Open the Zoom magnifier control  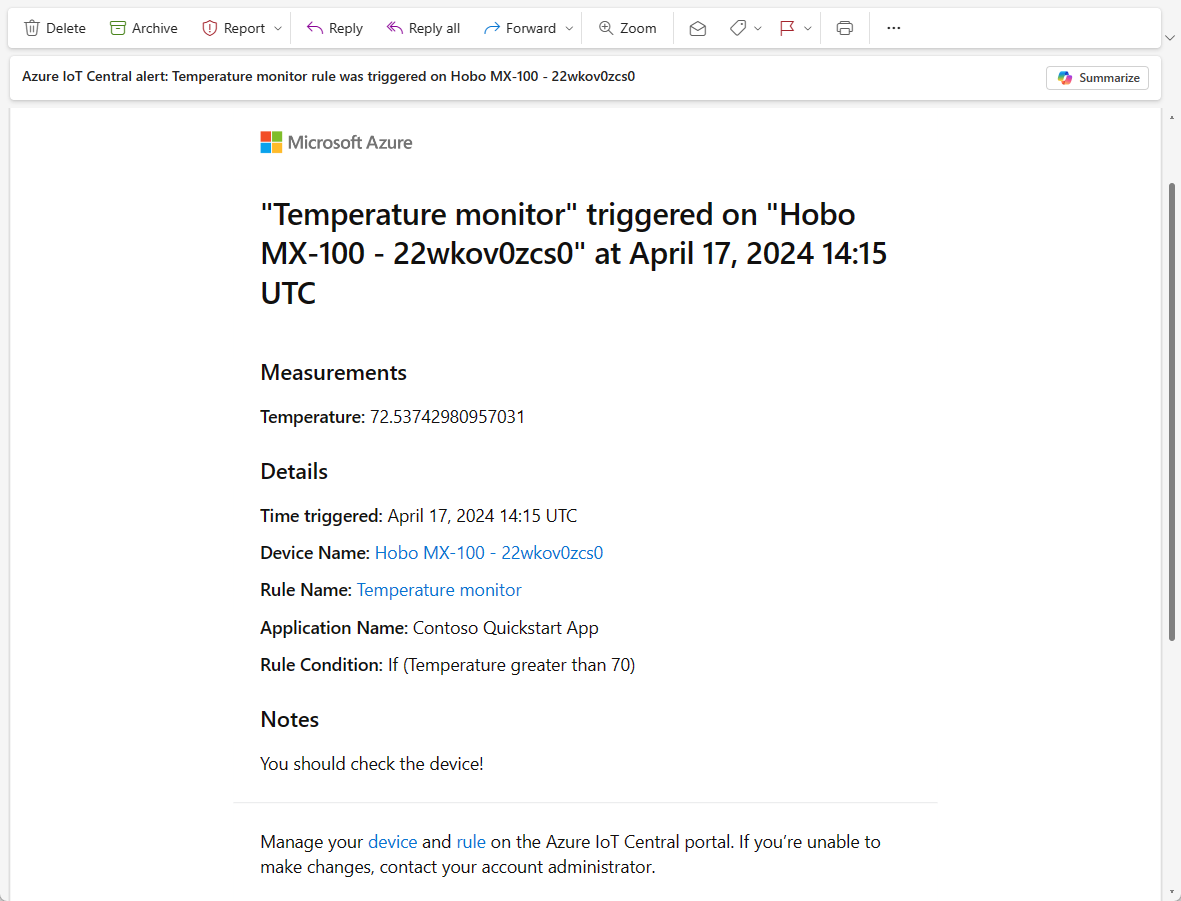pos(627,28)
